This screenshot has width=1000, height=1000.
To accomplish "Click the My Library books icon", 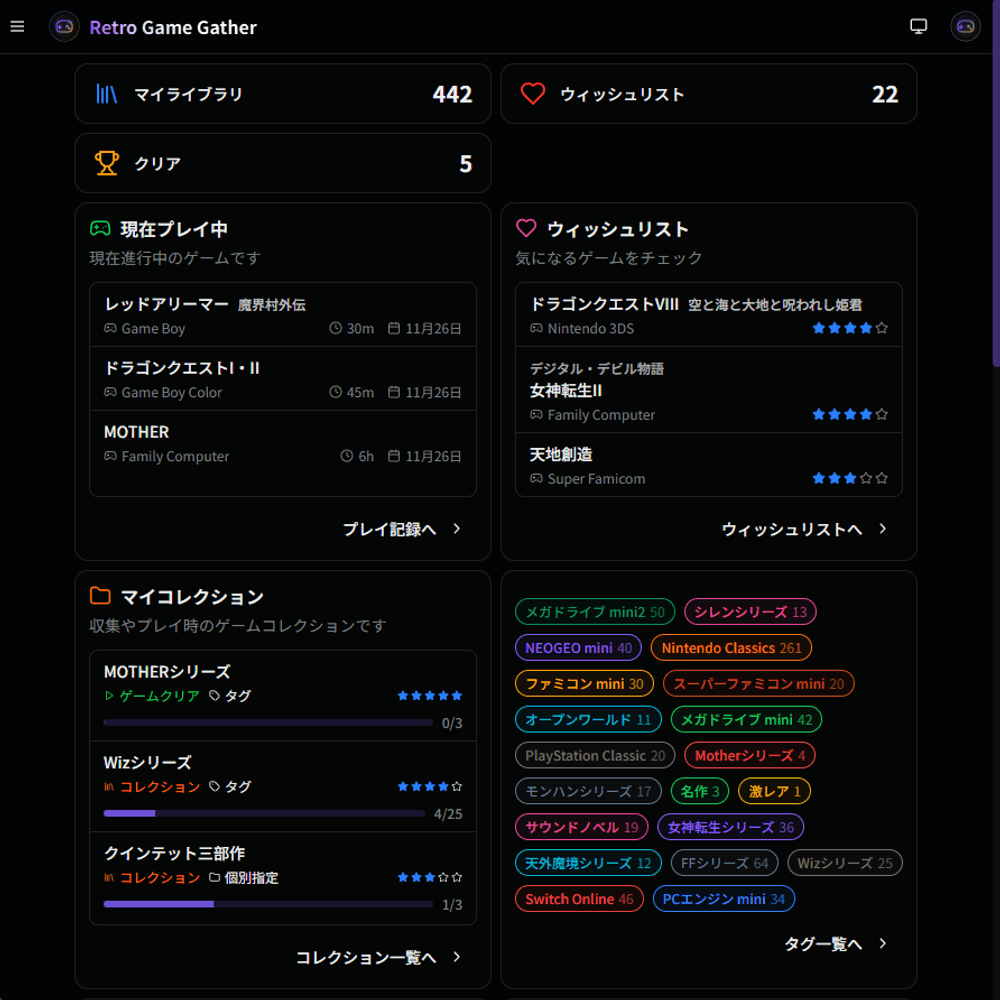I will click(x=107, y=94).
